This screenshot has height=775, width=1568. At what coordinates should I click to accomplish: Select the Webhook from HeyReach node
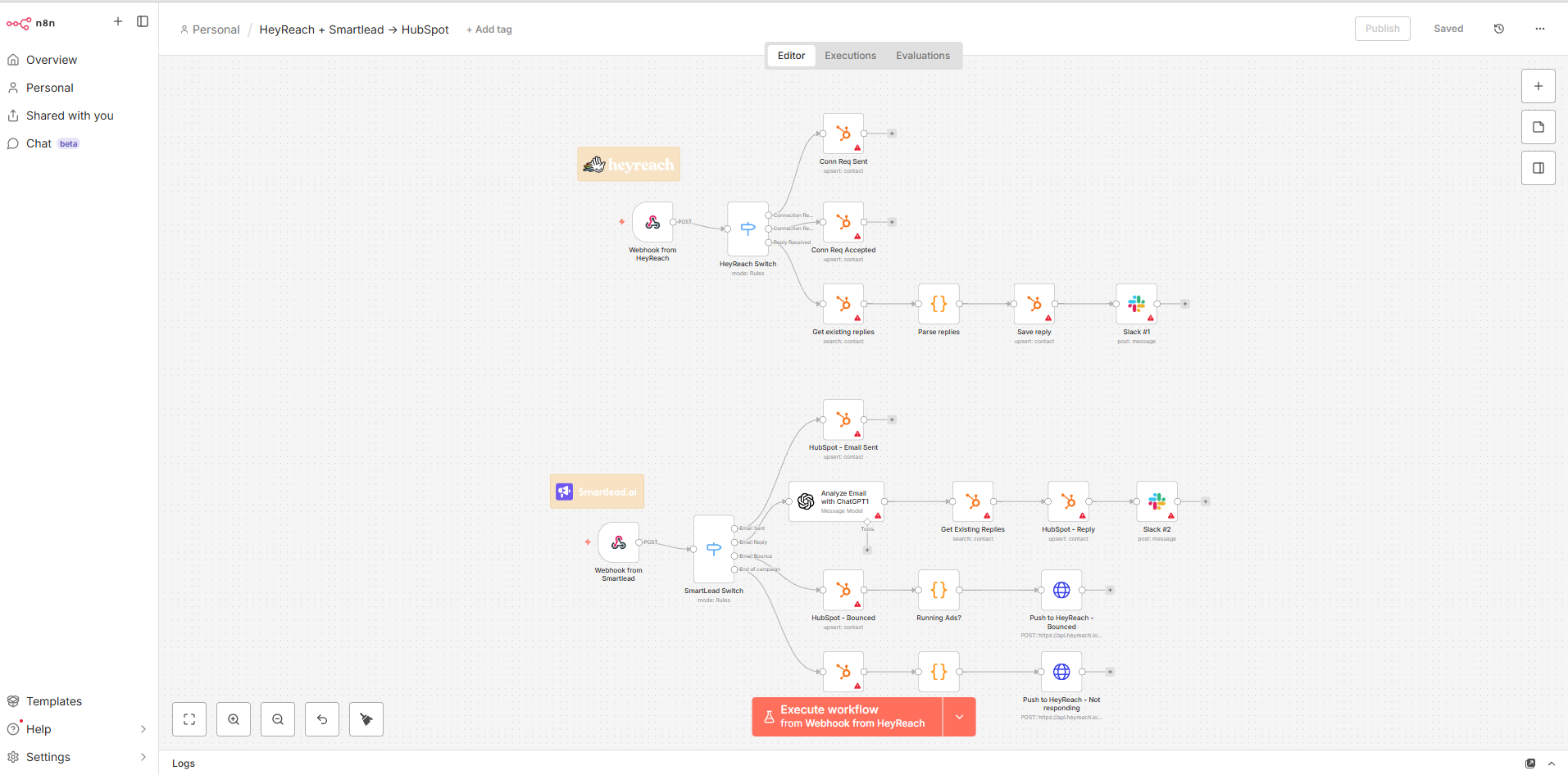(652, 222)
